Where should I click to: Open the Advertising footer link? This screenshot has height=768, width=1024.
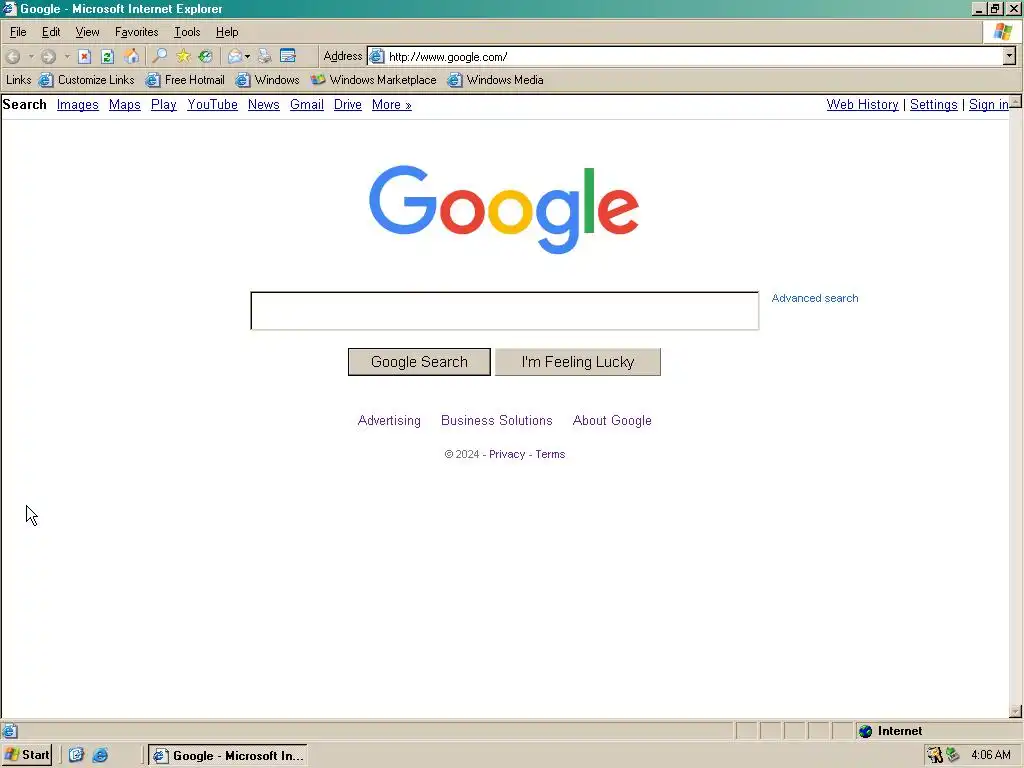click(389, 421)
